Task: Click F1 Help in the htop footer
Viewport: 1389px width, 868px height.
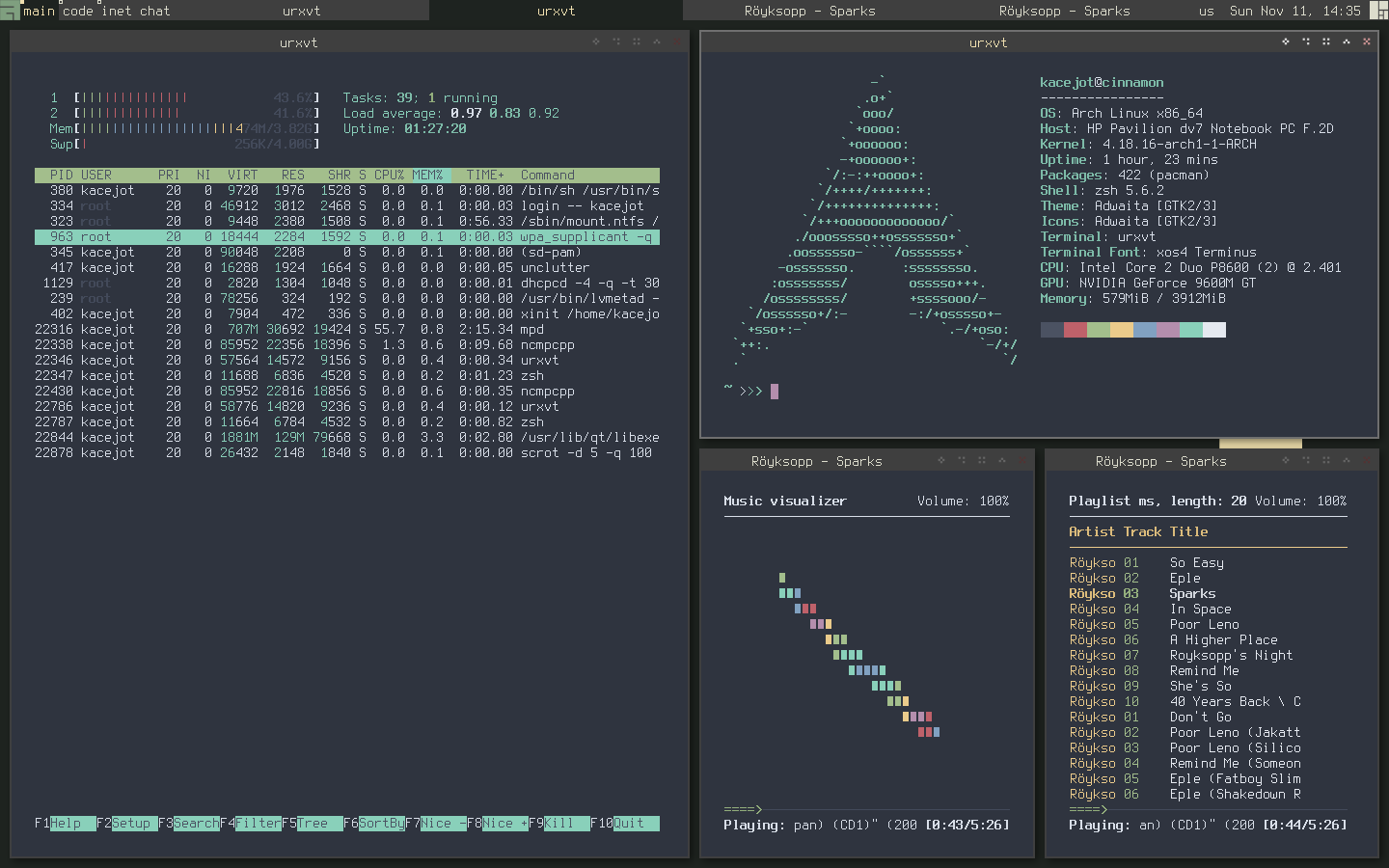Action: [x=66, y=823]
